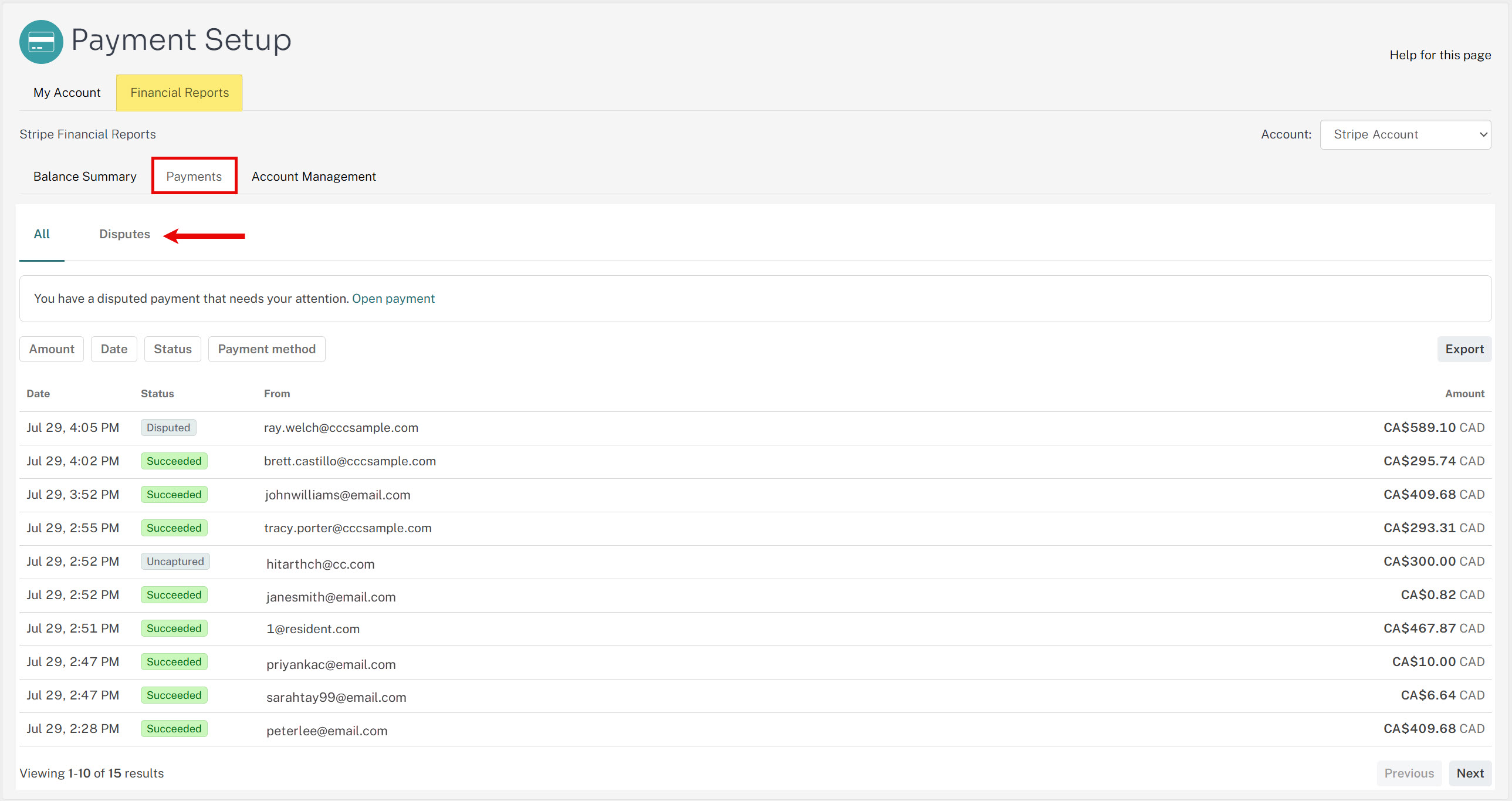The width and height of the screenshot is (1512, 801).
Task: Click the Disputed status badge
Action: (x=168, y=428)
